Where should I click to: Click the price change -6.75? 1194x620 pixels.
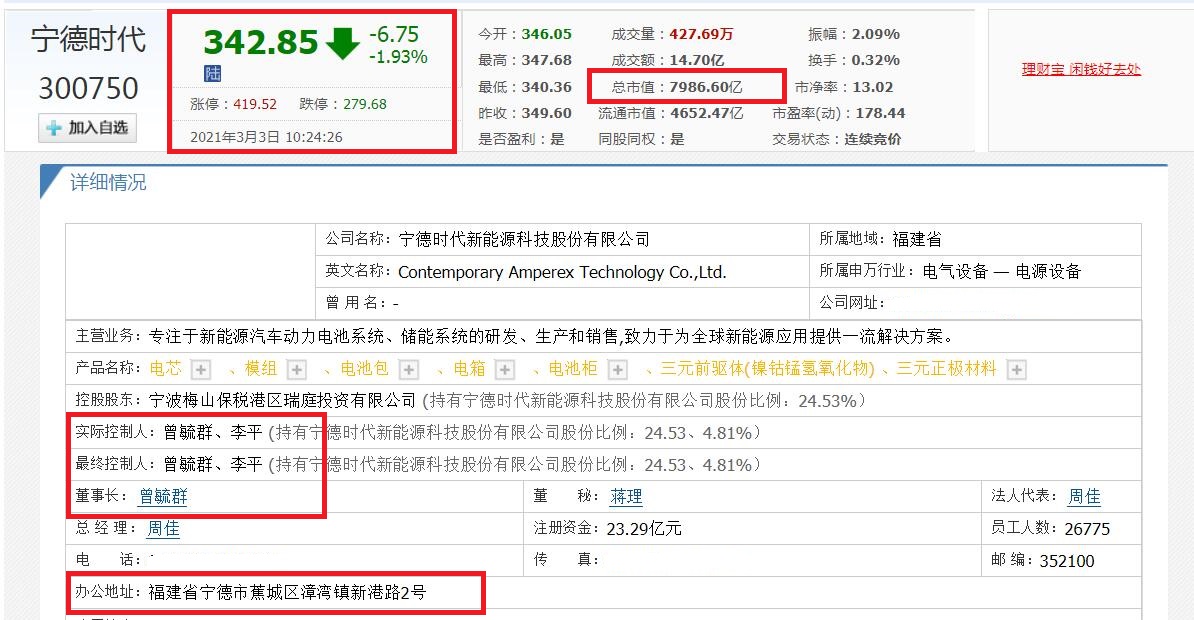(x=394, y=34)
